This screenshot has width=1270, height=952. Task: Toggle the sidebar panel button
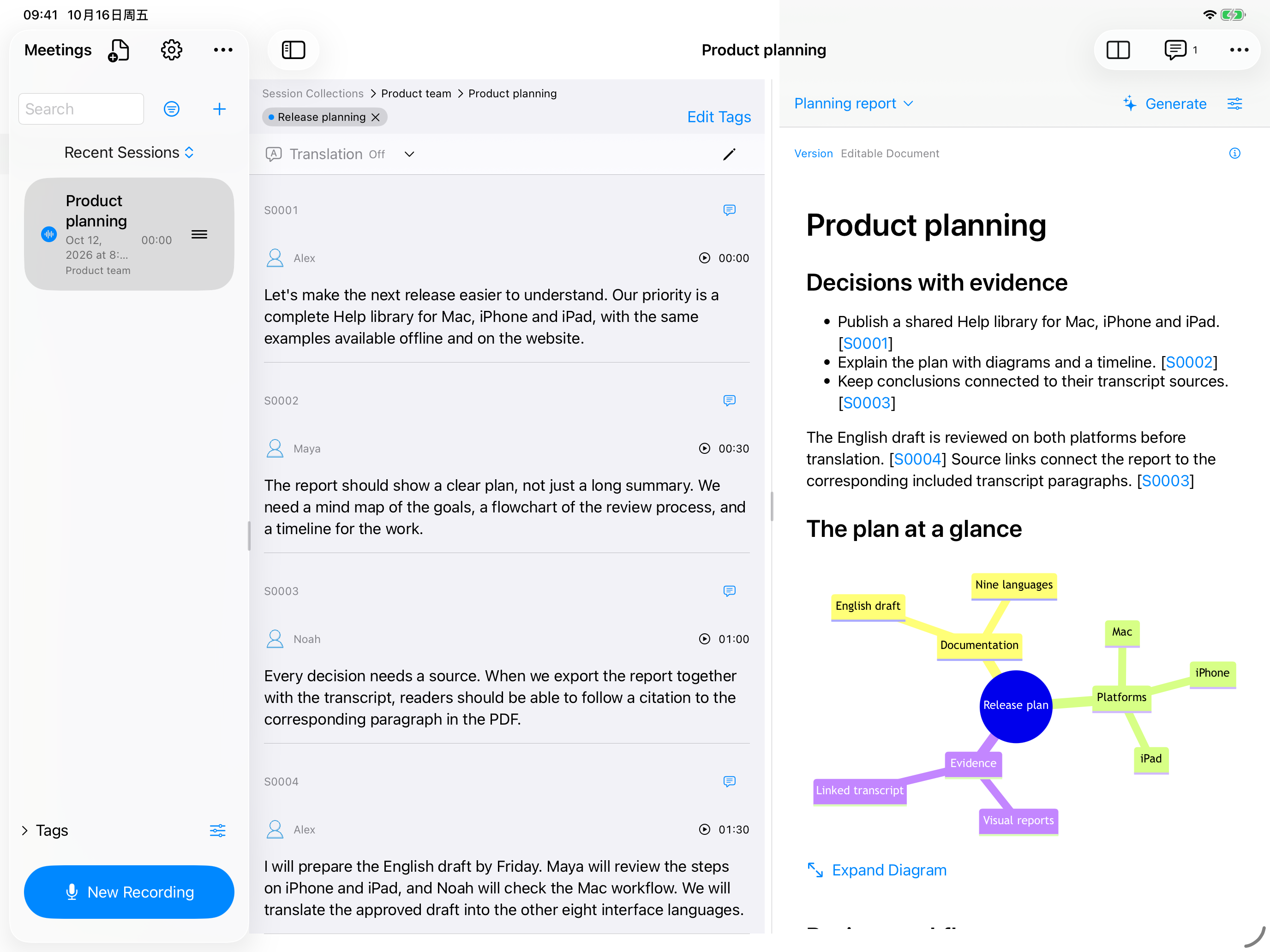click(x=294, y=50)
